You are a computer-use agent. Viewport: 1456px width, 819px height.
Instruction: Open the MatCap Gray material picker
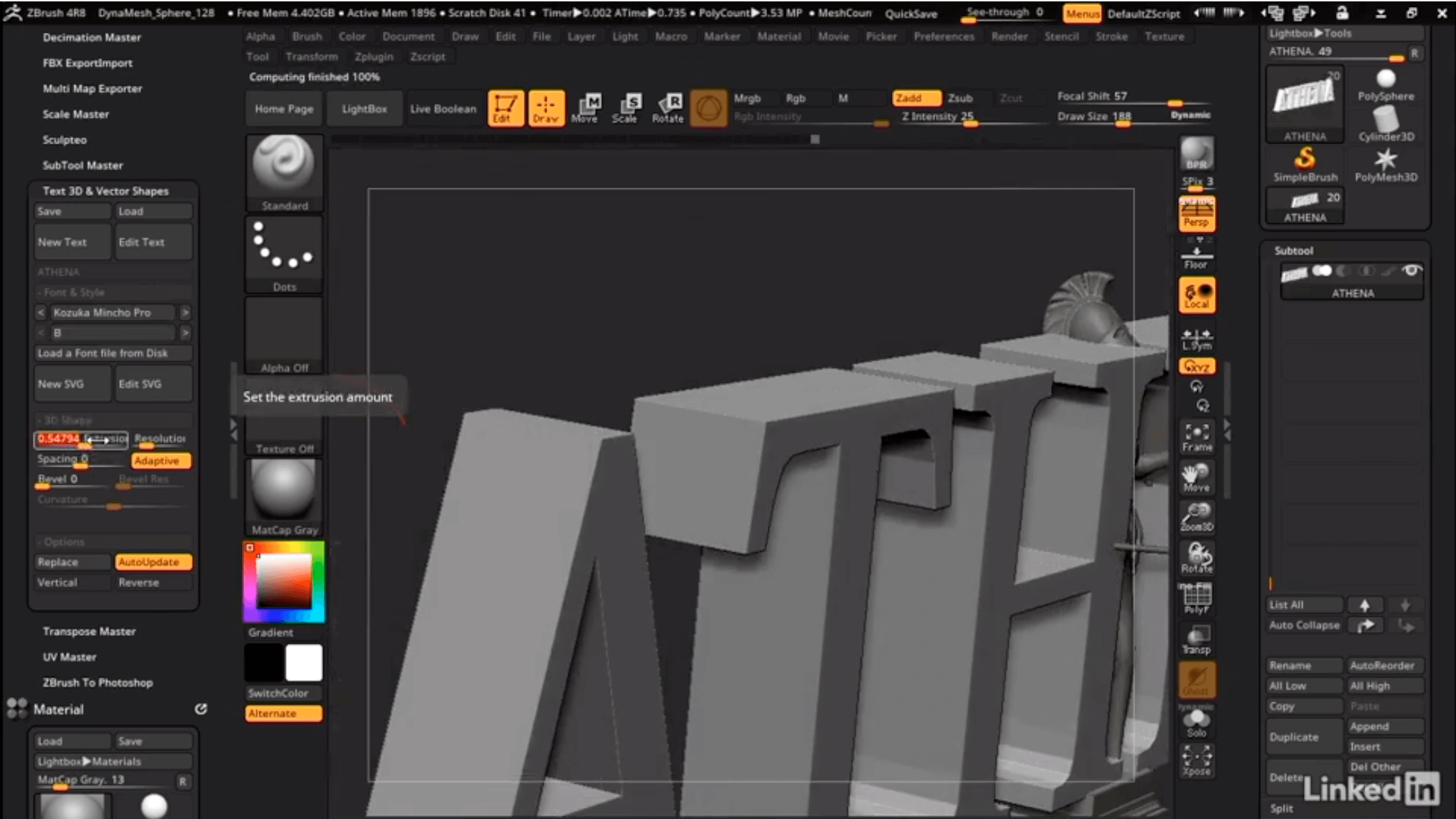click(x=284, y=497)
